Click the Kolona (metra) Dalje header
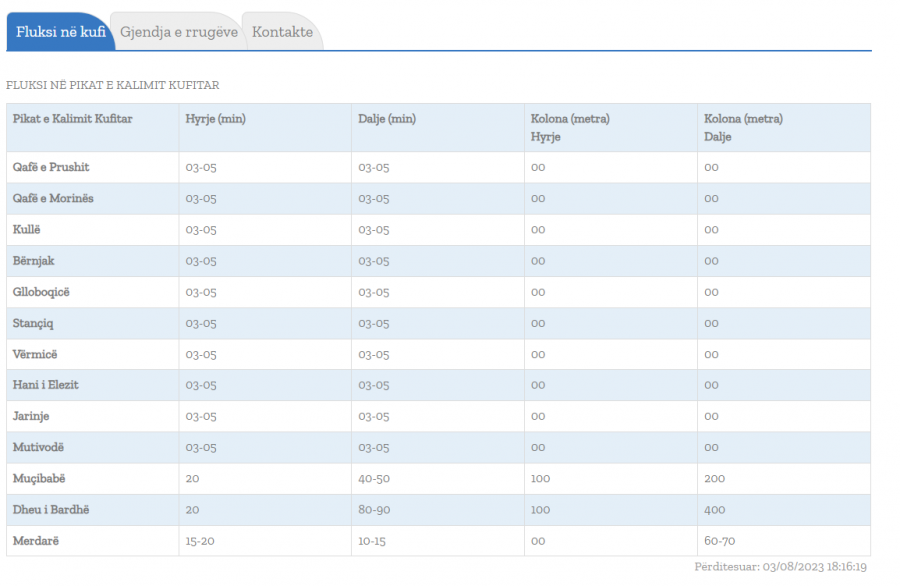Viewport: 900px width, 586px height. click(x=743, y=127)
